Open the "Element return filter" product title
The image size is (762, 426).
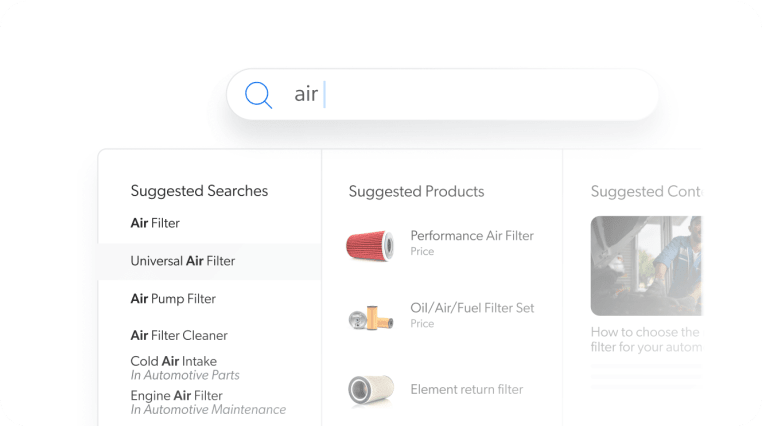click(x=466, y=389)
